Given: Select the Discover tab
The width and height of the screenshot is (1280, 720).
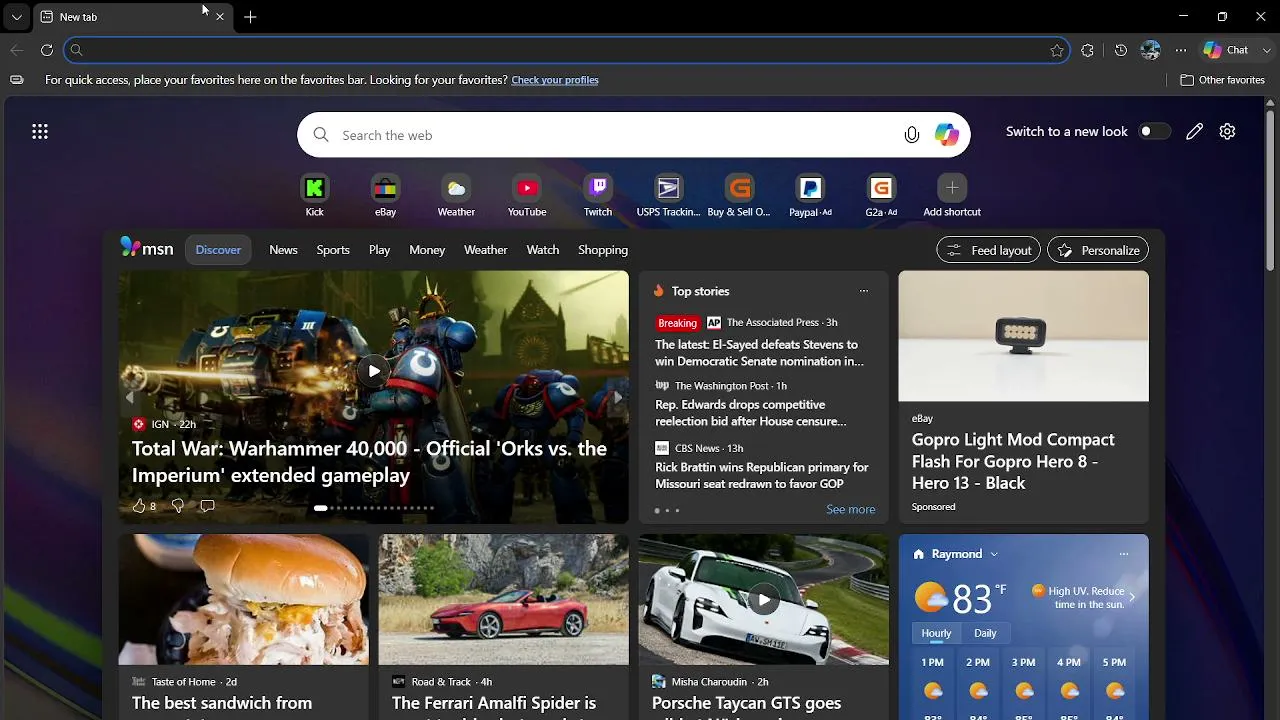Looking at the screenshot, I should [x=218, y=250].
